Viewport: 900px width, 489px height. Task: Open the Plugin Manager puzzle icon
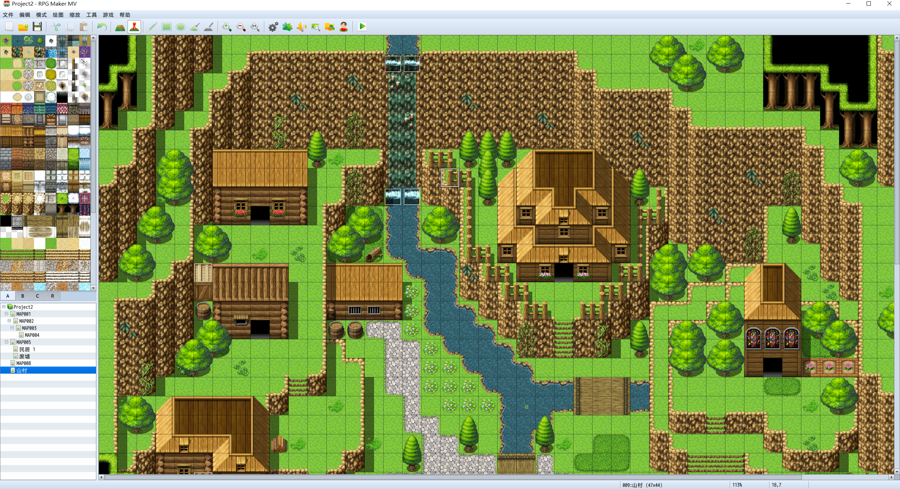pyautogui.click(x=287, y=27)
